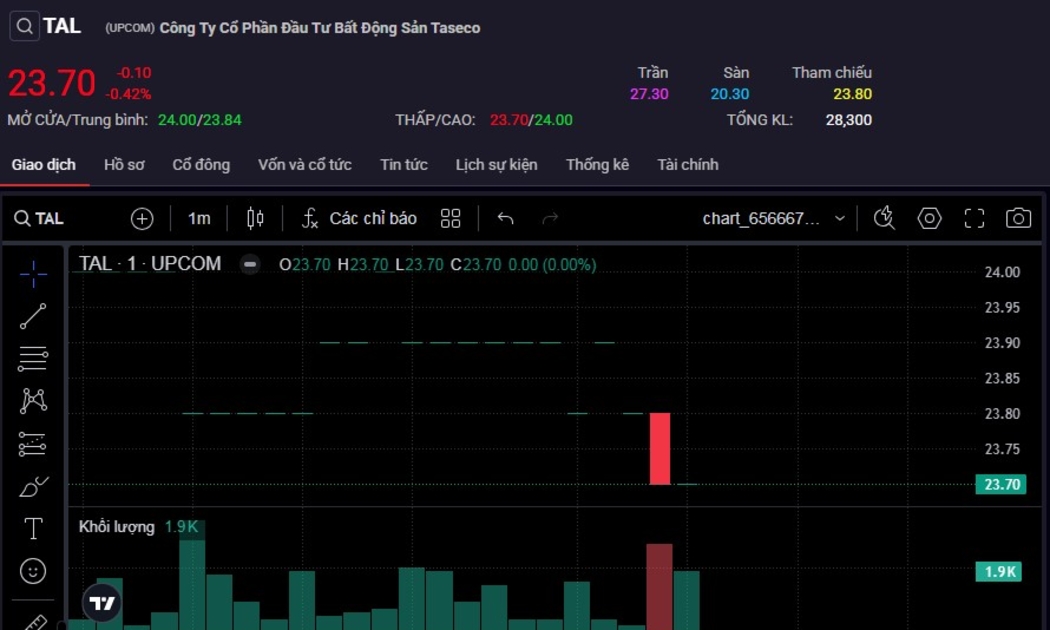Take a chart snapshot with camera icon
The height and width of the screenshot is (630, 1050).
(x=1018, y=218)
